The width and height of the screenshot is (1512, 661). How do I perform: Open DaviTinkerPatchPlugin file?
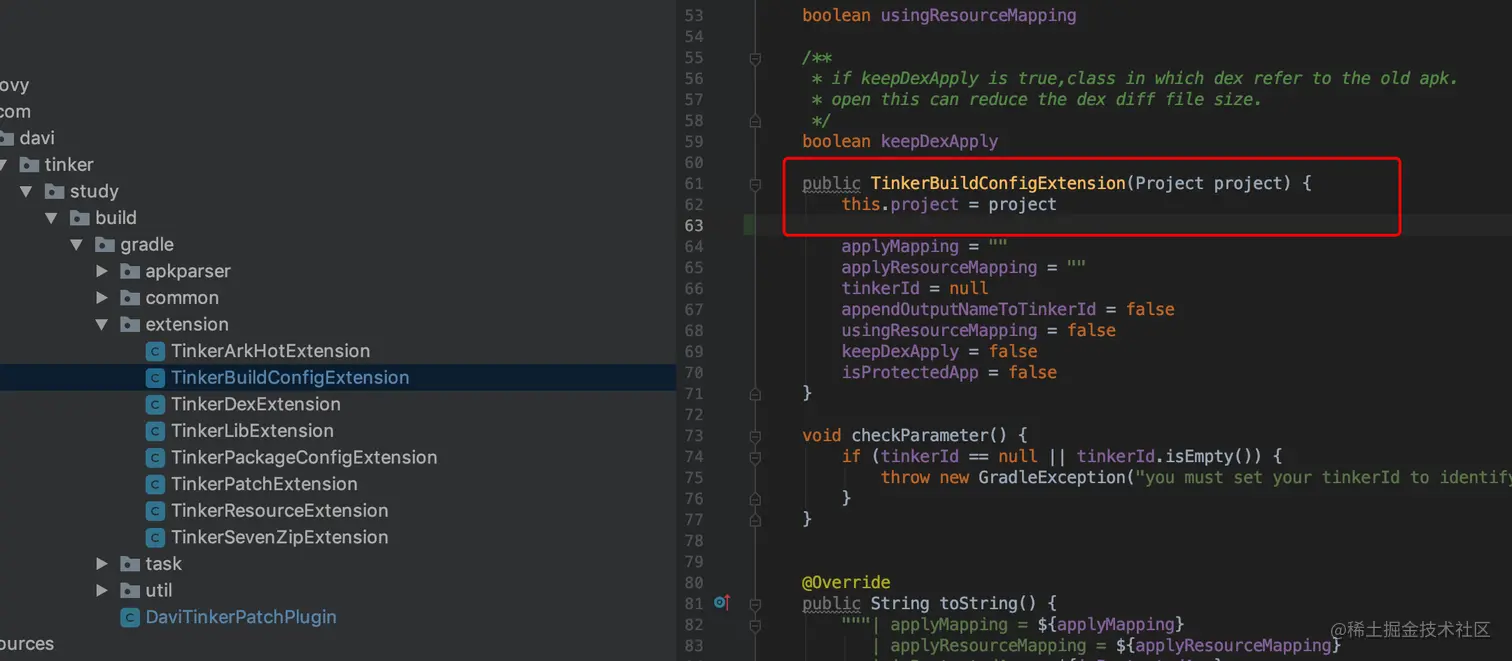[241, 617]
